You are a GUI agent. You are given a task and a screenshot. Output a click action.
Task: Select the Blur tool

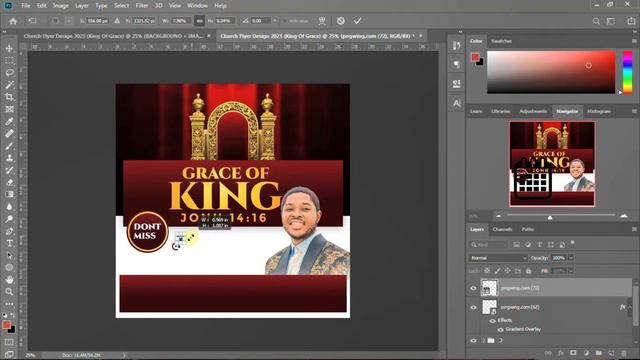(x=9, y=207)
